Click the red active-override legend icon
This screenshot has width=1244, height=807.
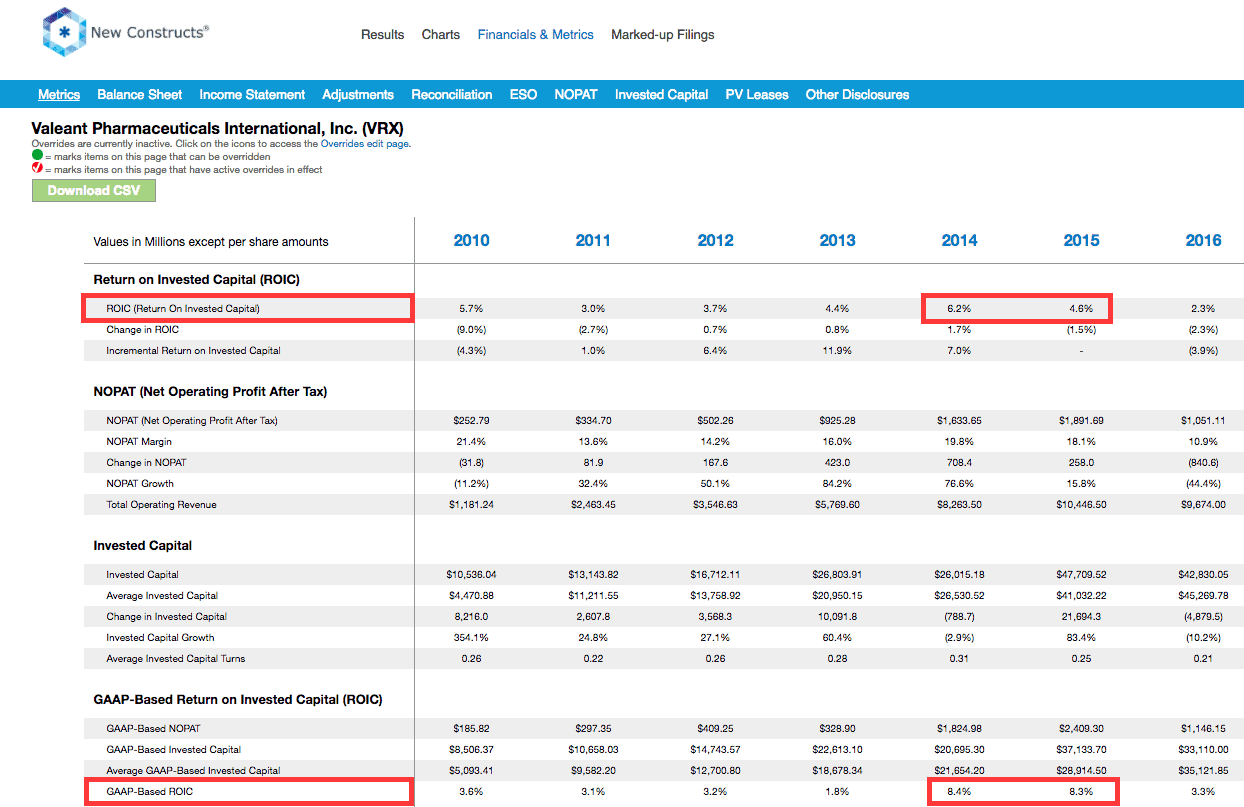[x=37, y=169]
